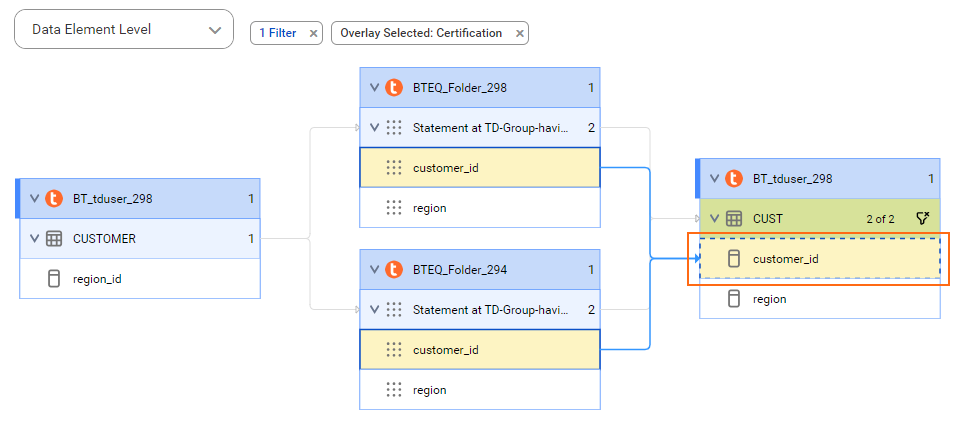Select left BT_tduser_298 header label

tap(113, 199)
